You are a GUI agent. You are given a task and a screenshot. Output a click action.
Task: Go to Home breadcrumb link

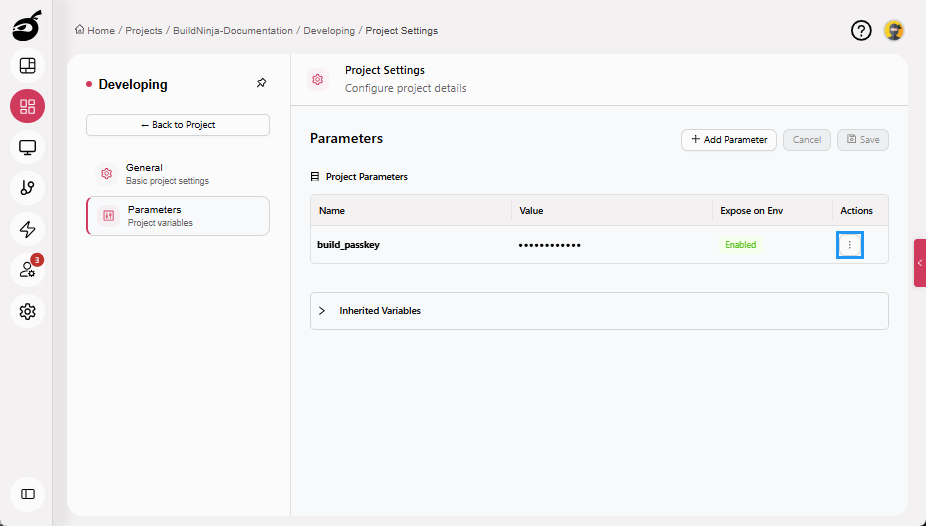[x=101, y=31]
